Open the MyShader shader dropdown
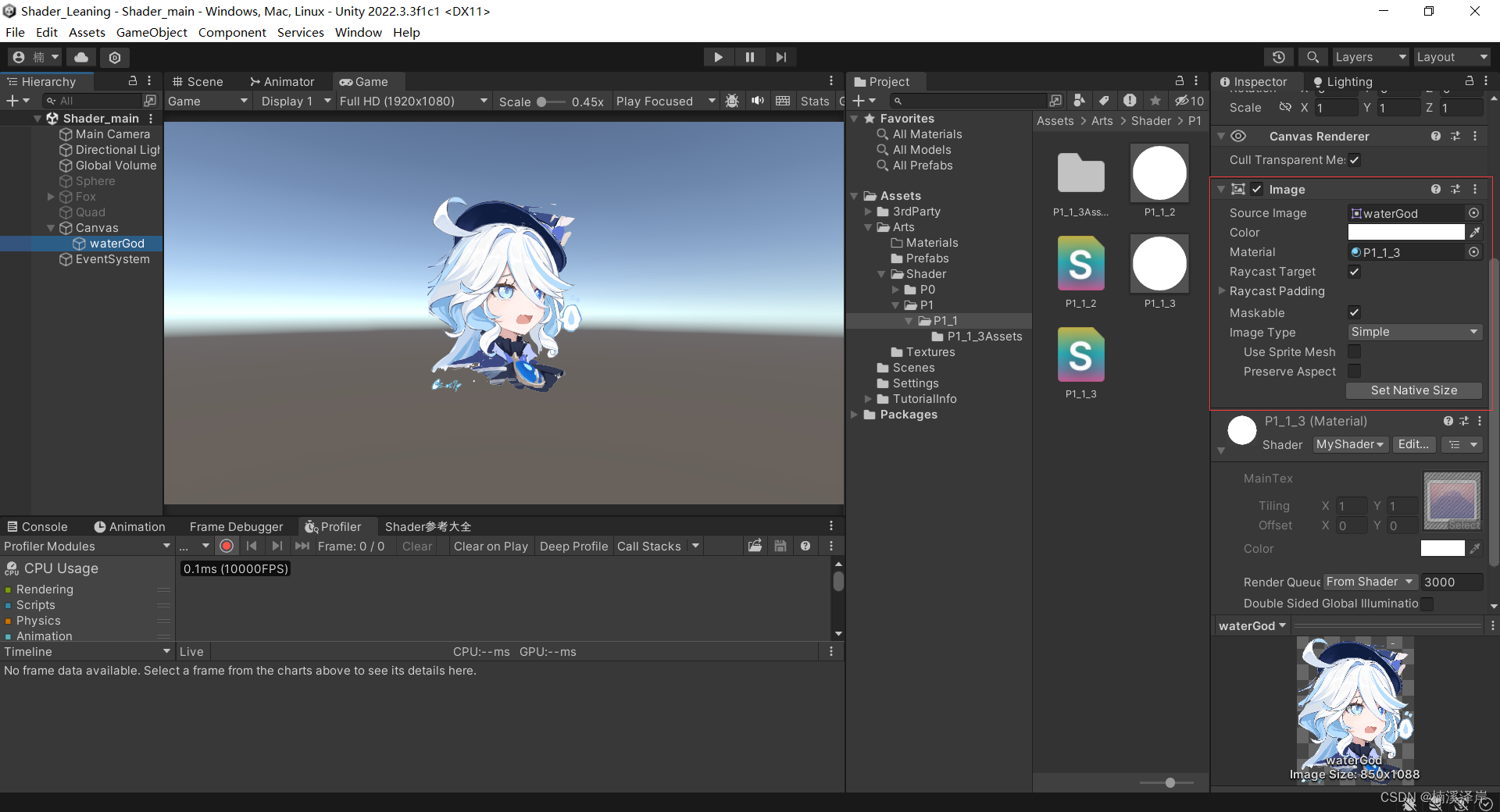This screenshot has height=812, width=1500. pyautogui.click(x=1350, y=444)
